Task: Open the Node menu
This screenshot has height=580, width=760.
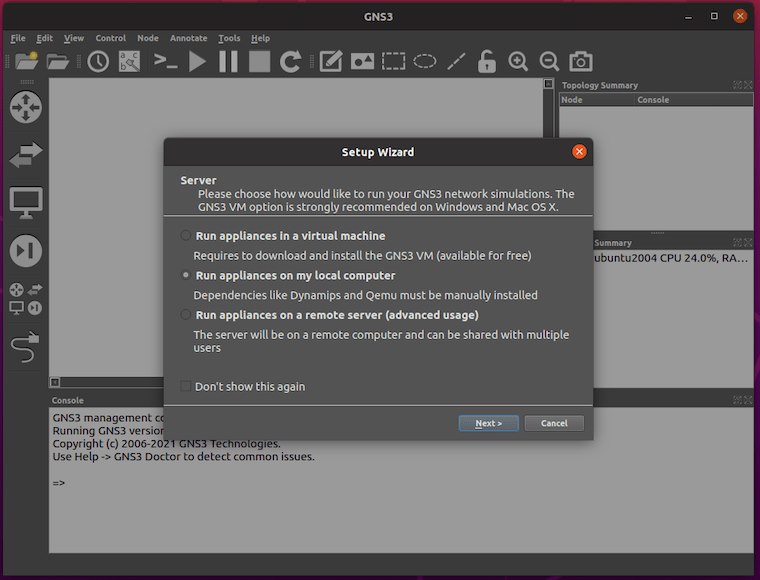Action: (148, 38)
